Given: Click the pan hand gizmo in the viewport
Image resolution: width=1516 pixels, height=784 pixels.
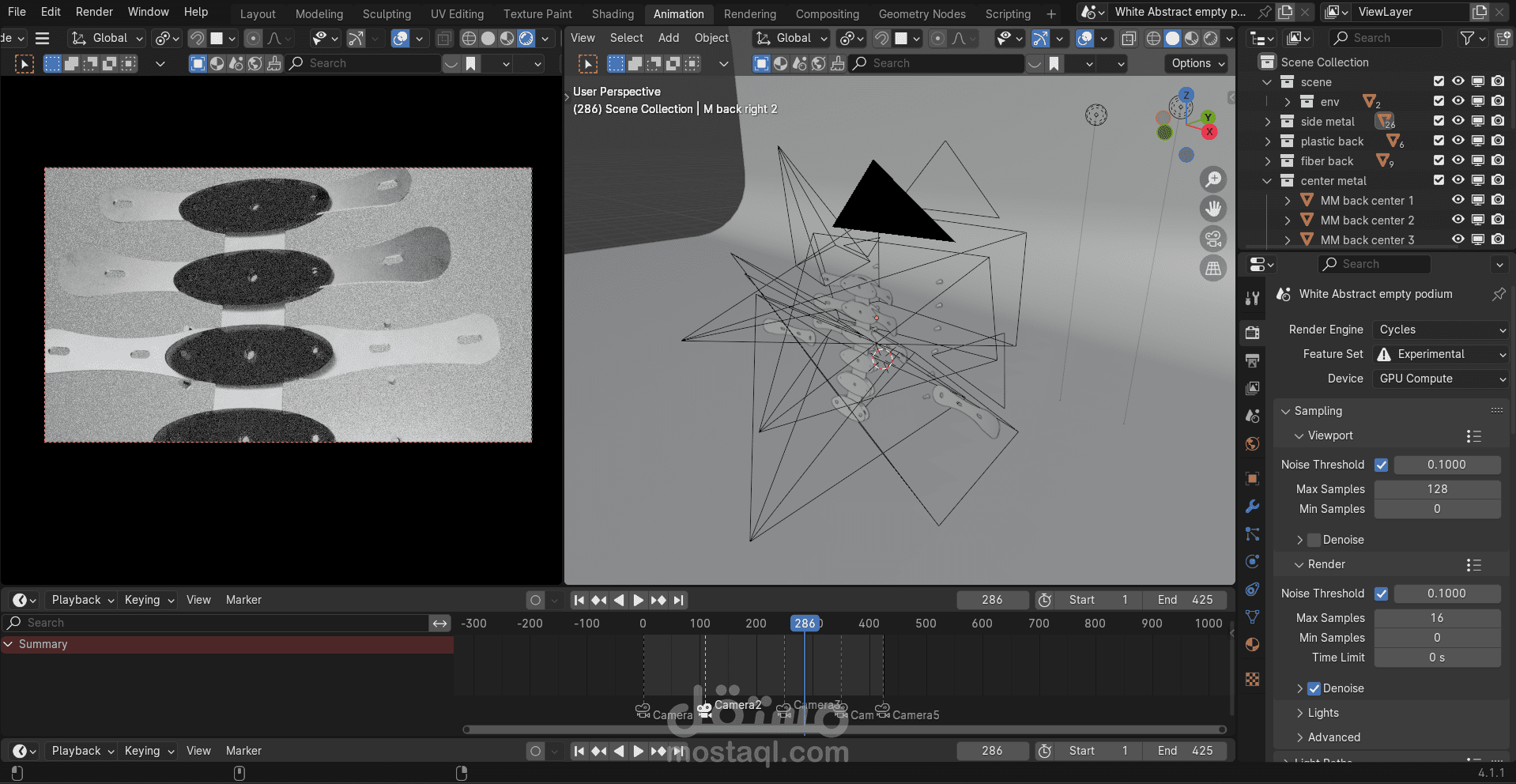Looking at the screenshot, I should pyautogui.click(x=1213, y=209).
